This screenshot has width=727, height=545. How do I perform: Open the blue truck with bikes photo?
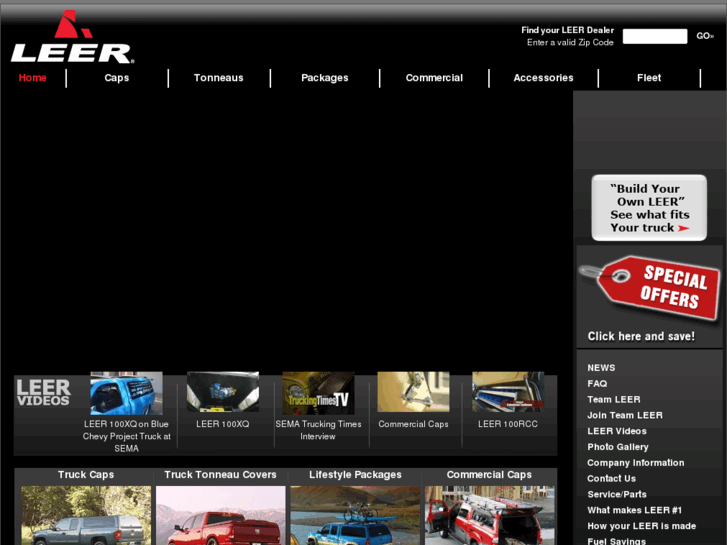coord(355,515)
